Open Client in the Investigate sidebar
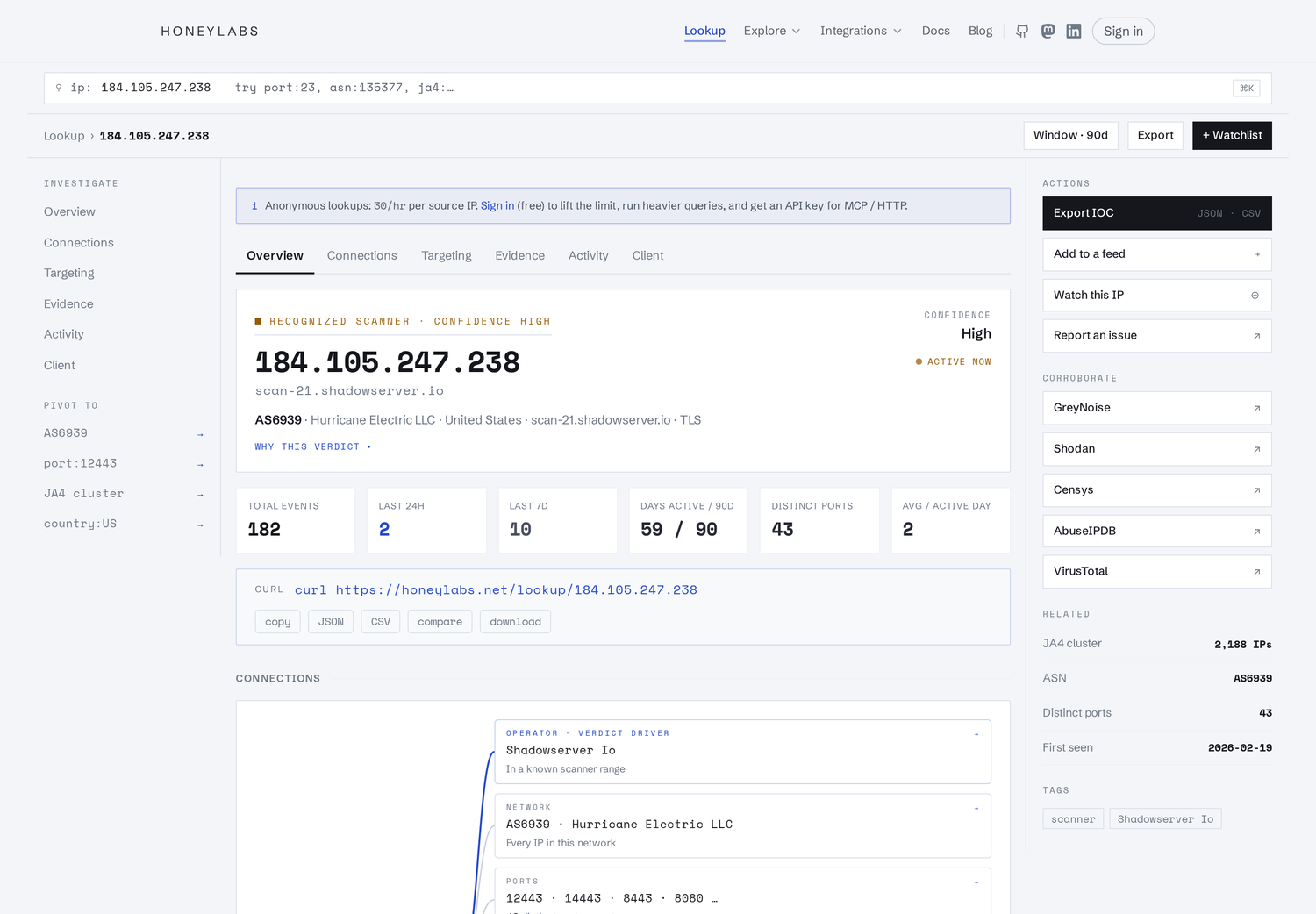Screen dimensions: 1316x914 pos(60,366)
